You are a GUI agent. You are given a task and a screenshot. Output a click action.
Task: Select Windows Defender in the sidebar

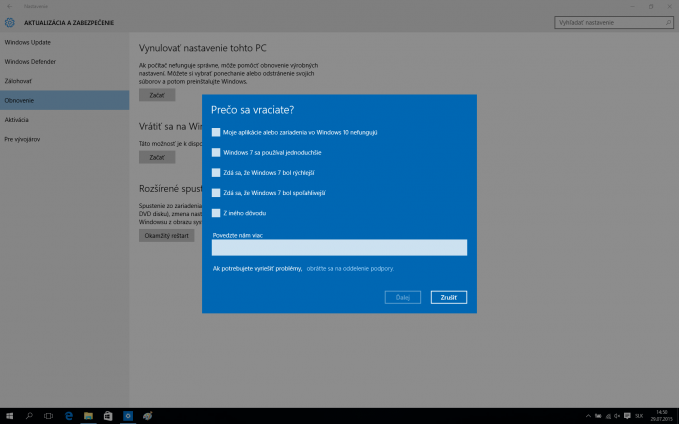(65, 61)
